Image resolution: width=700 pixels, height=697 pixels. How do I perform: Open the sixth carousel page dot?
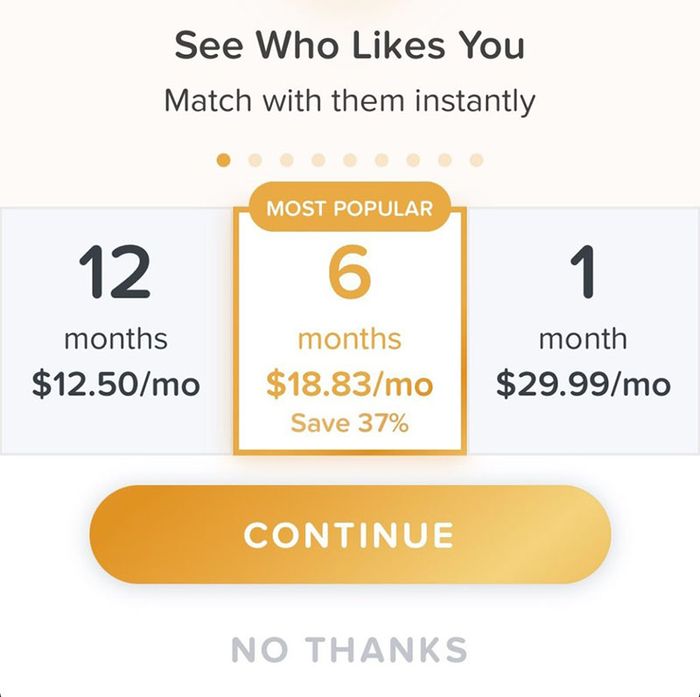[382, 160]
